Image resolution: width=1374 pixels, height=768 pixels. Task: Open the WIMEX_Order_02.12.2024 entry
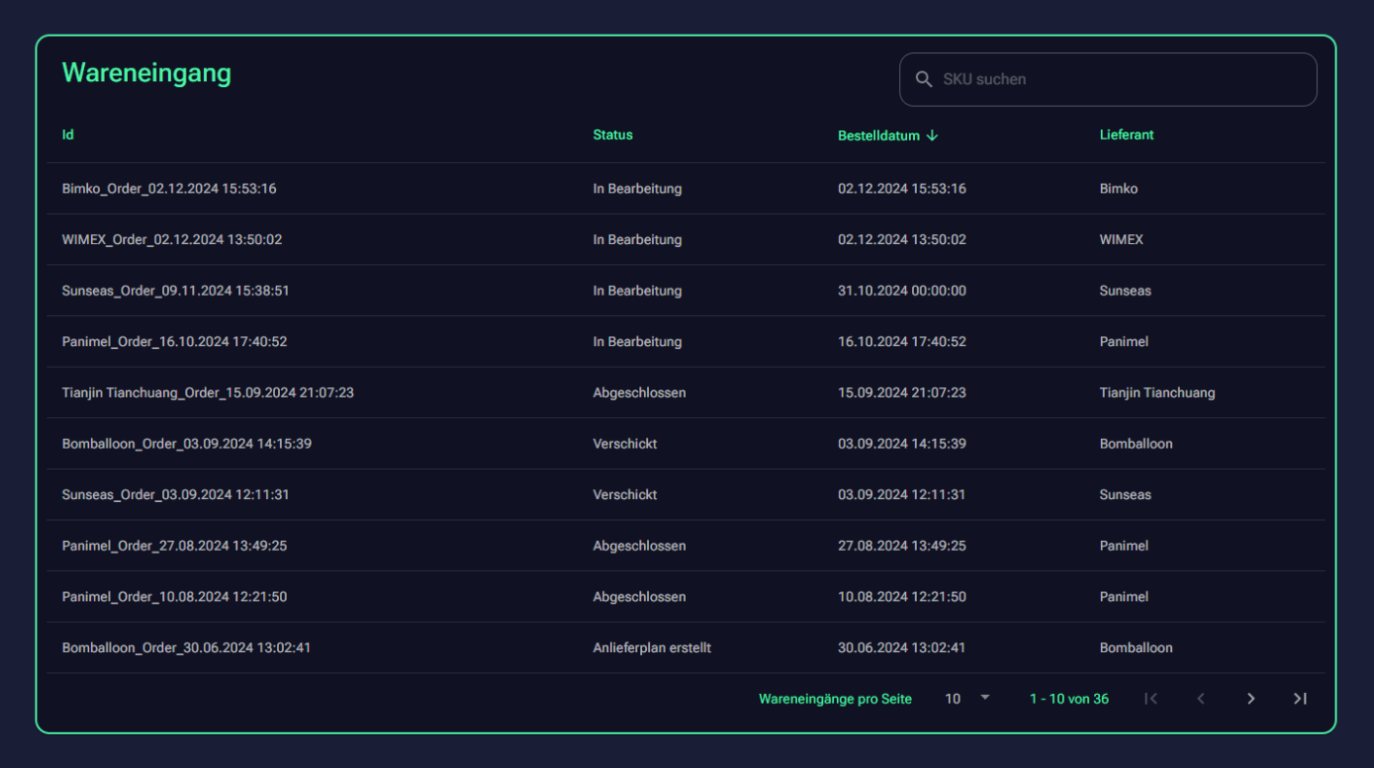point(172,240)
